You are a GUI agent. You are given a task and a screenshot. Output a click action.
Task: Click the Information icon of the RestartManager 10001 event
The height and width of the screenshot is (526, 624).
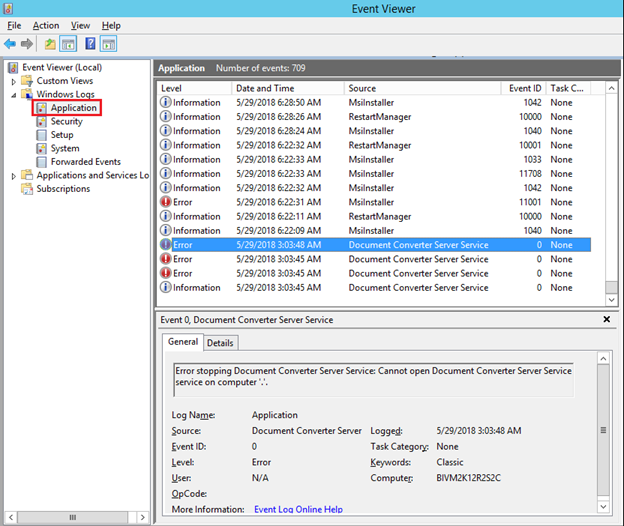pos(166,145)
